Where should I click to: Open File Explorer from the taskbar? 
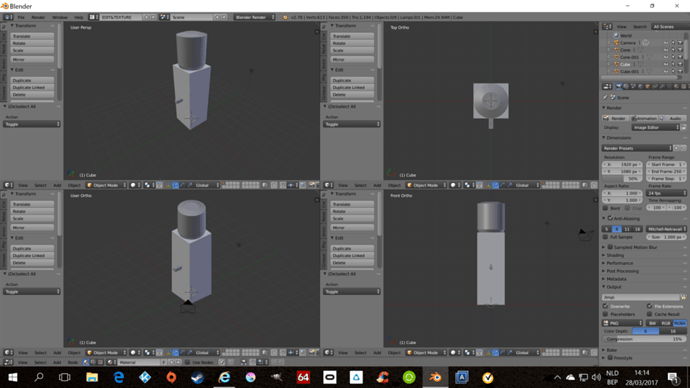pyautogui.click(x=92, y=377)
